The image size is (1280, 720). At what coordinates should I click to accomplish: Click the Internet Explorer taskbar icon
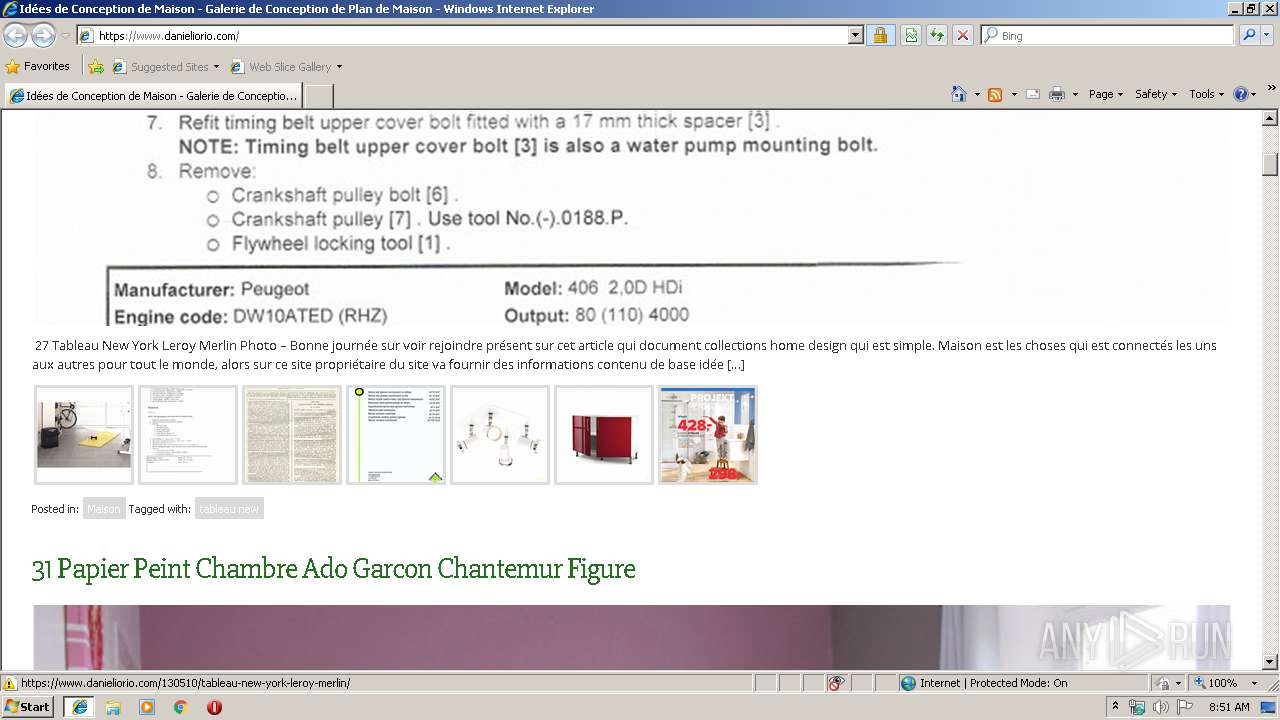click(x=79, y=707)
